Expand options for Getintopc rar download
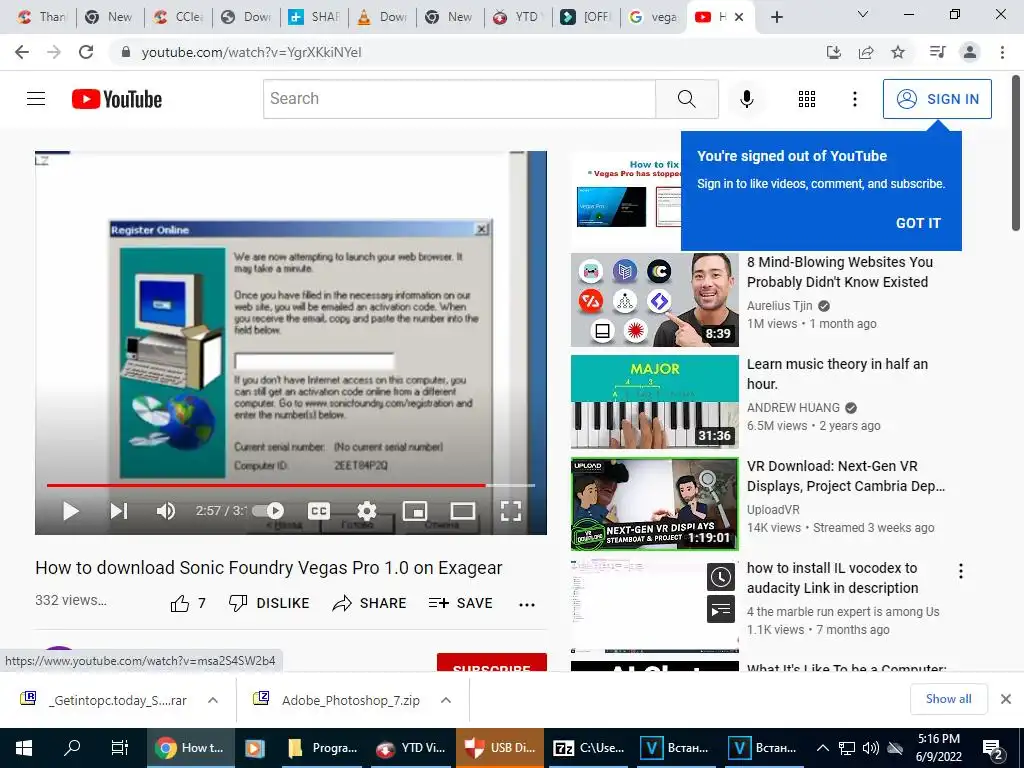Screen dimensions: 1024x768 click(x=213, y=700)
